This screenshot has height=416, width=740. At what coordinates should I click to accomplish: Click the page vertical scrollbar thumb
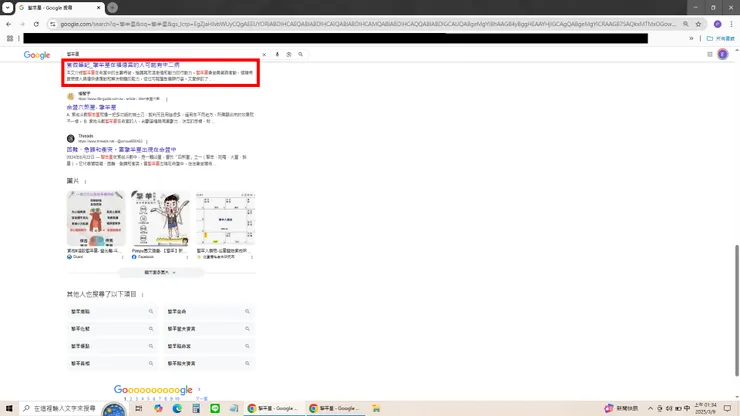pyautogui.click(x=737, y=310)
